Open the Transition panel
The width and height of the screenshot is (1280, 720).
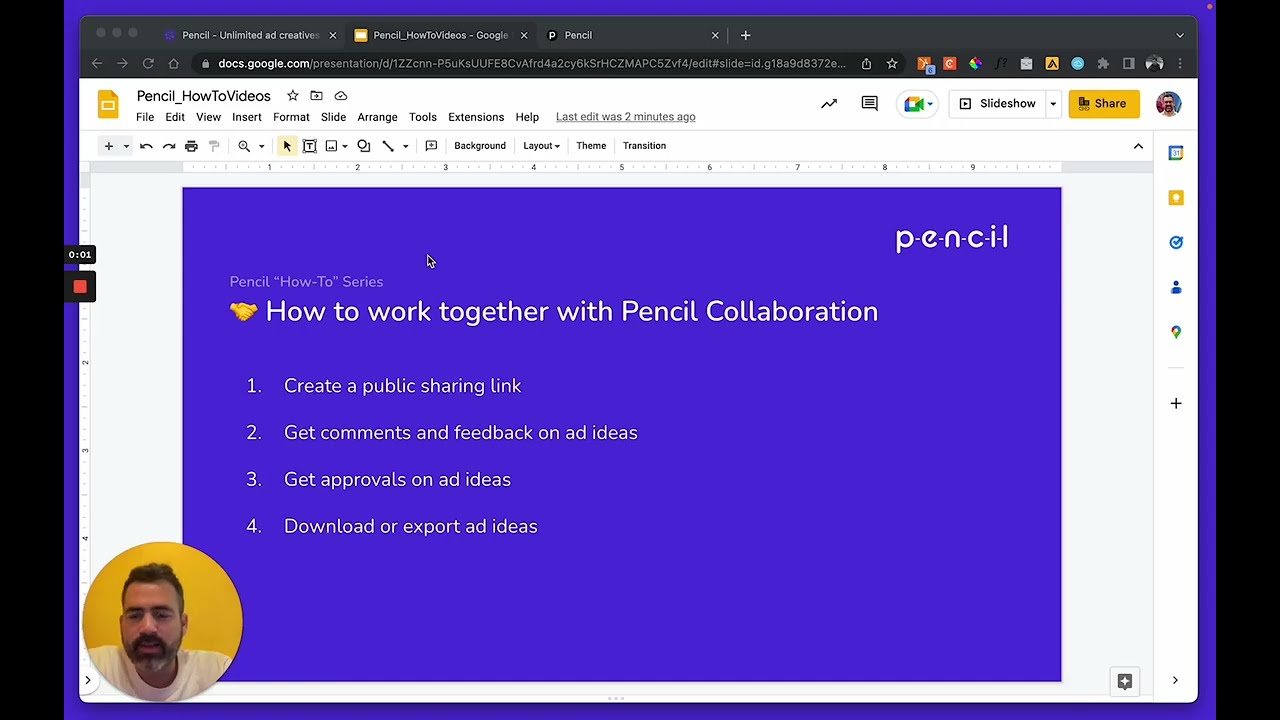coord(644,146)
